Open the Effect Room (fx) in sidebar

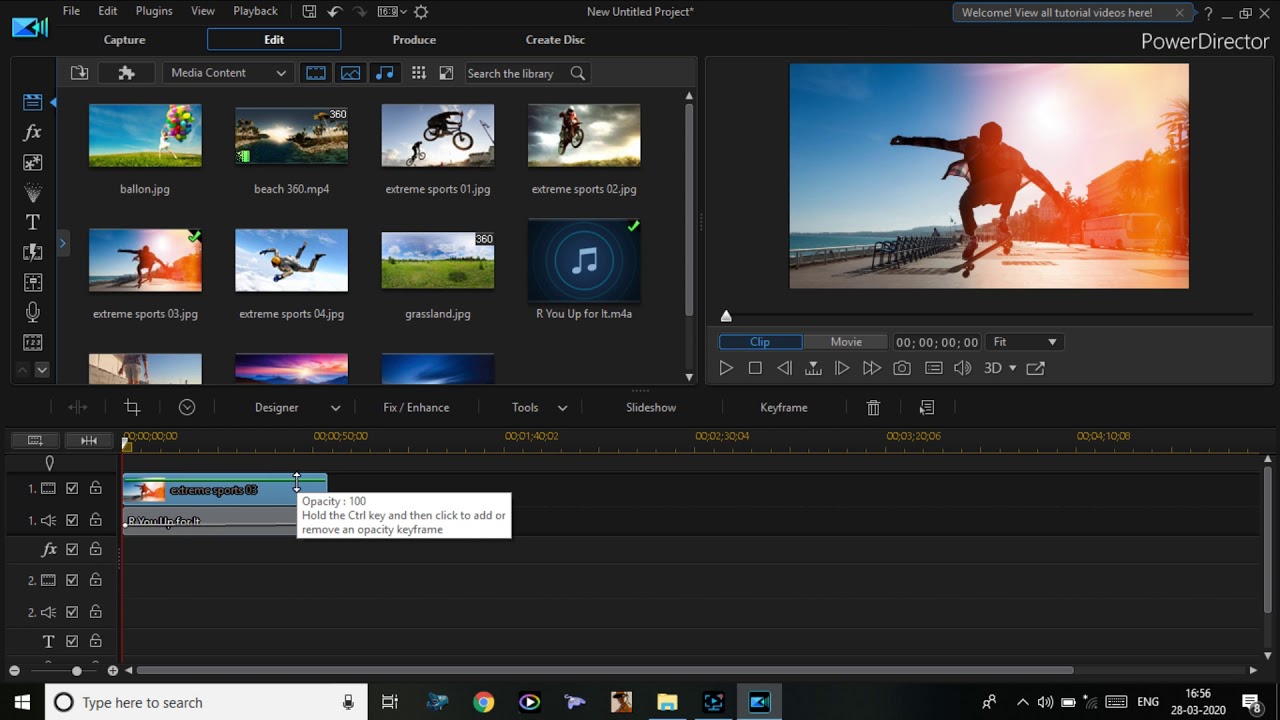[32, 132]
